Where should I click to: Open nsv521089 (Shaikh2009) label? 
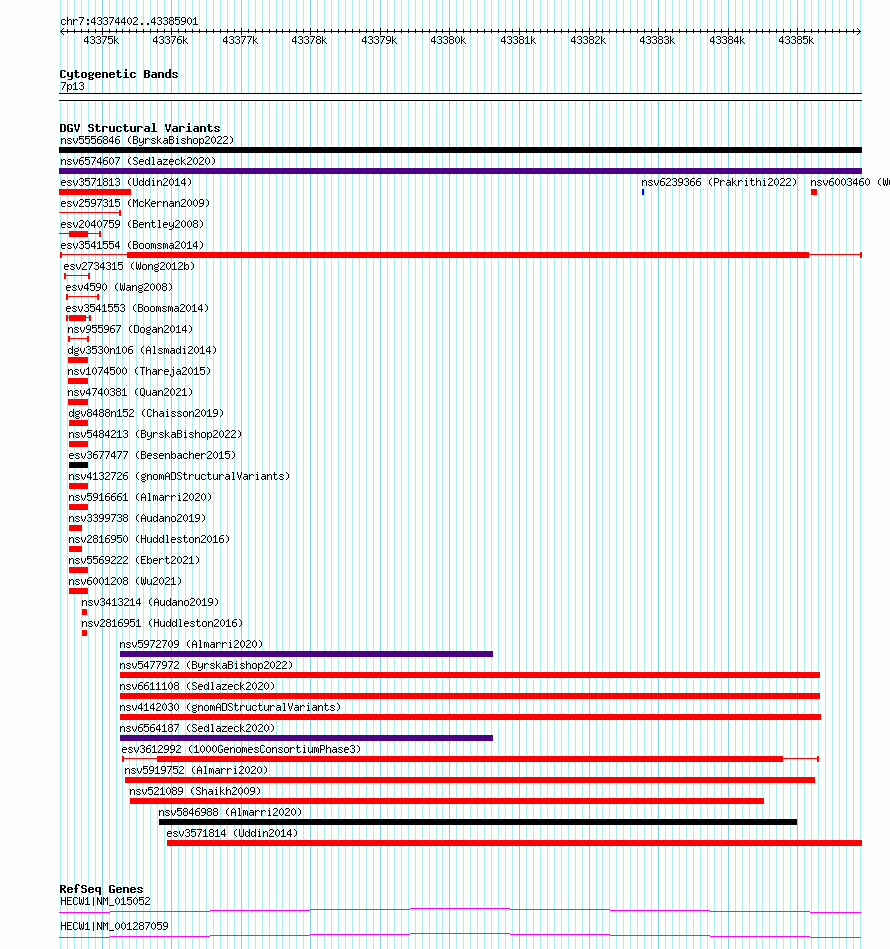[x=195, y=792]
